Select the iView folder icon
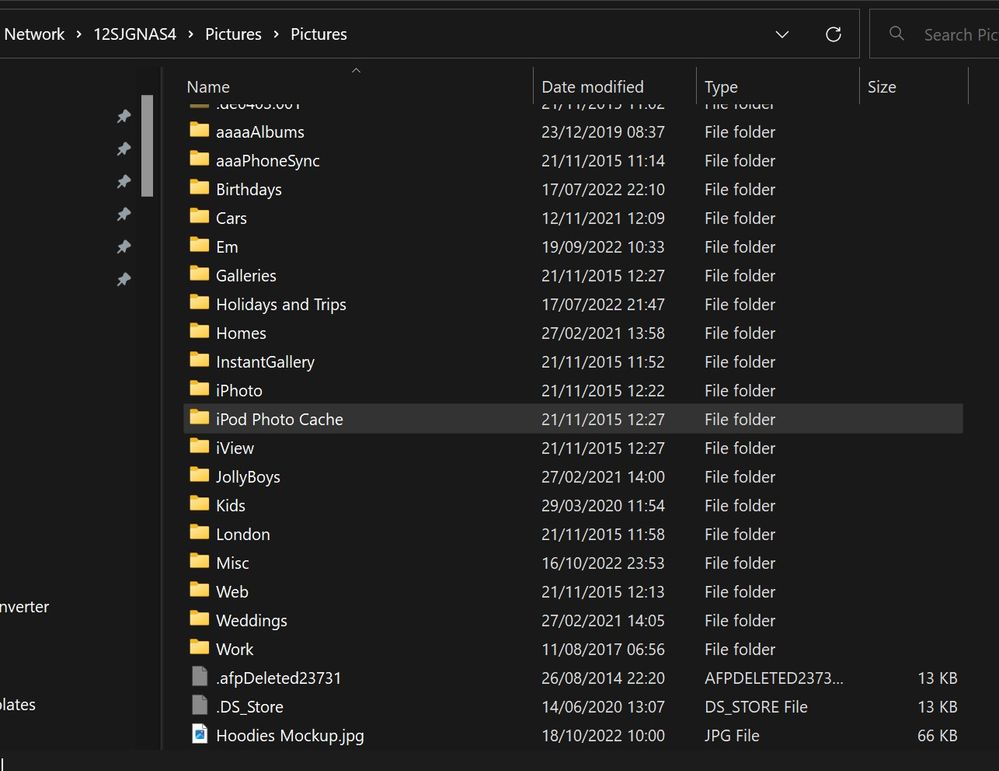This screenshot has height=771, width=999. point(199,447)
